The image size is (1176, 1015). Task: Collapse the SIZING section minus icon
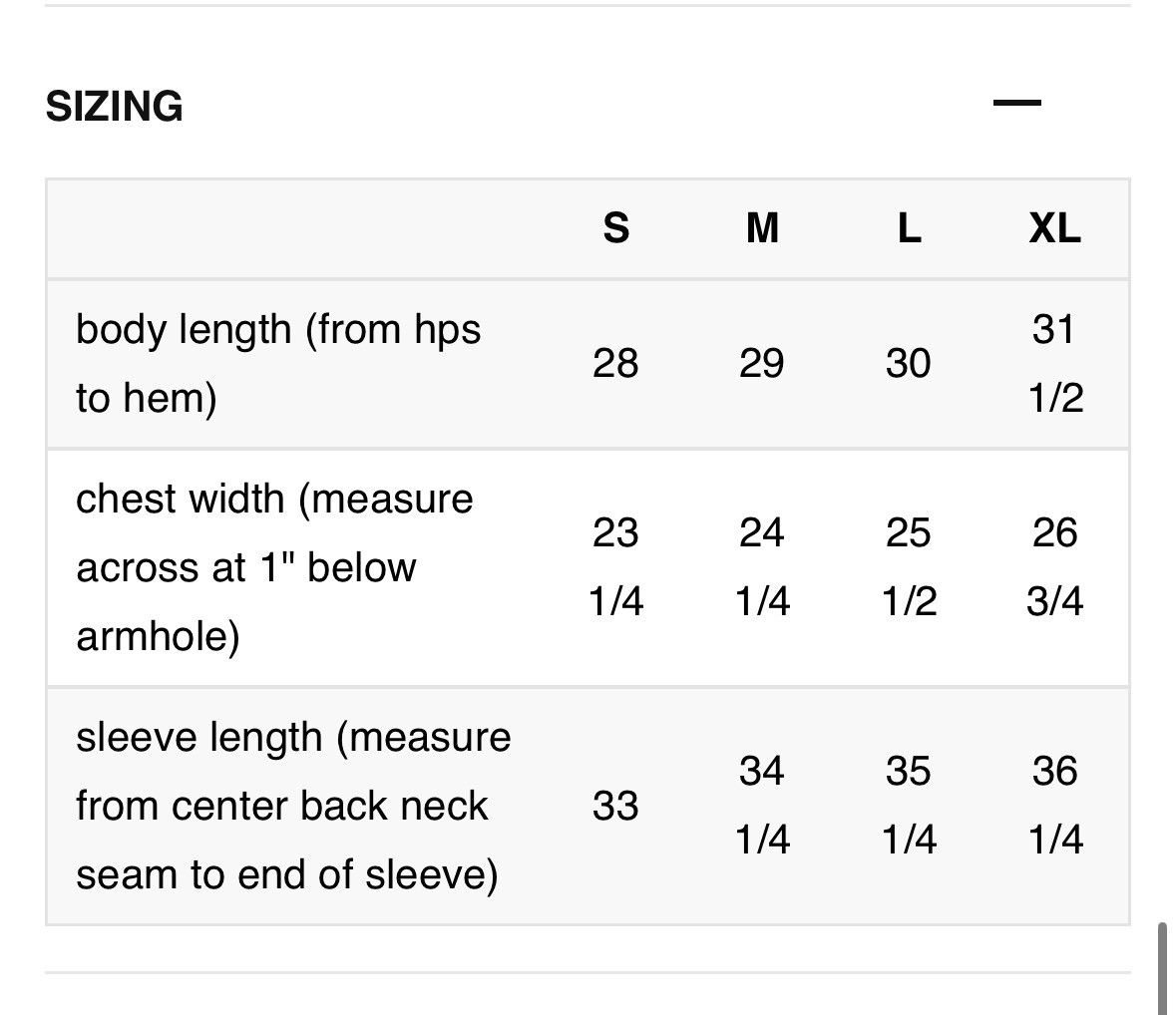click(1016, 103)
